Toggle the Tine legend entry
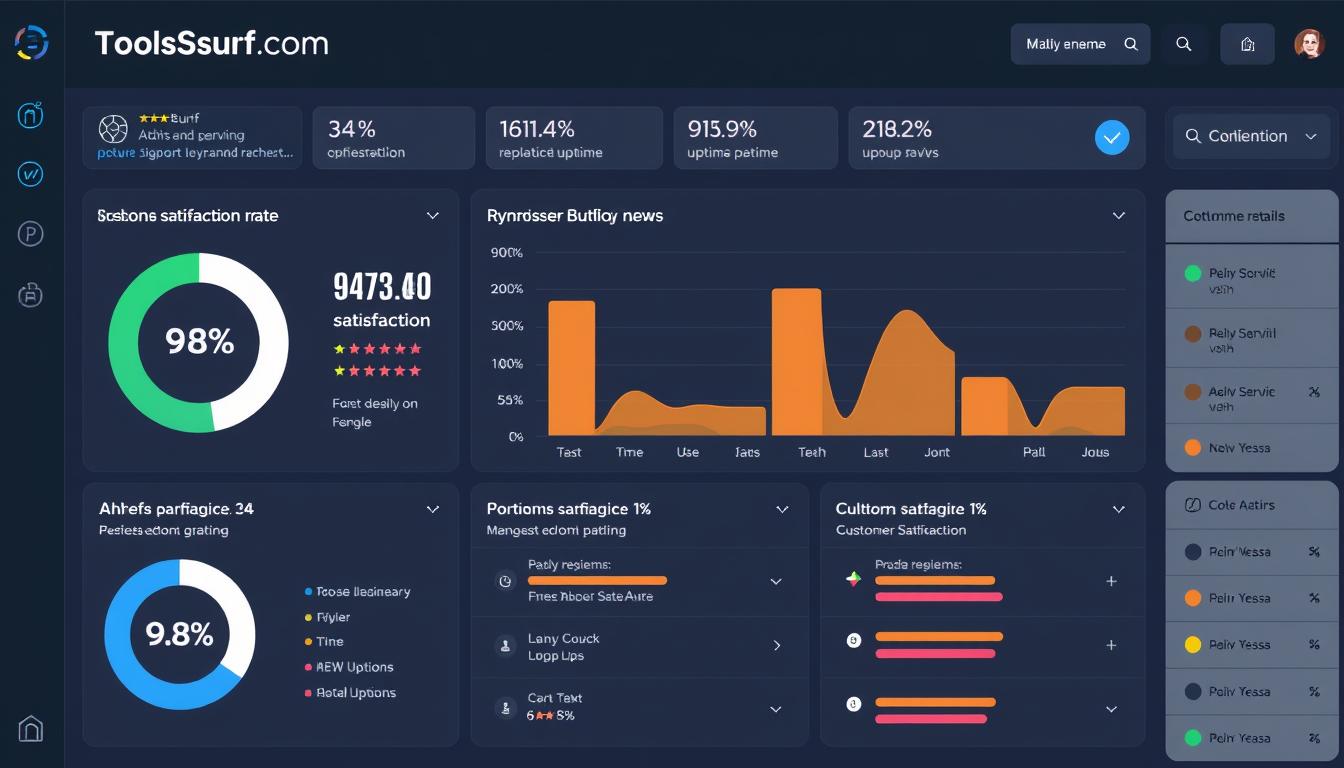 click(x=324, y=642)
